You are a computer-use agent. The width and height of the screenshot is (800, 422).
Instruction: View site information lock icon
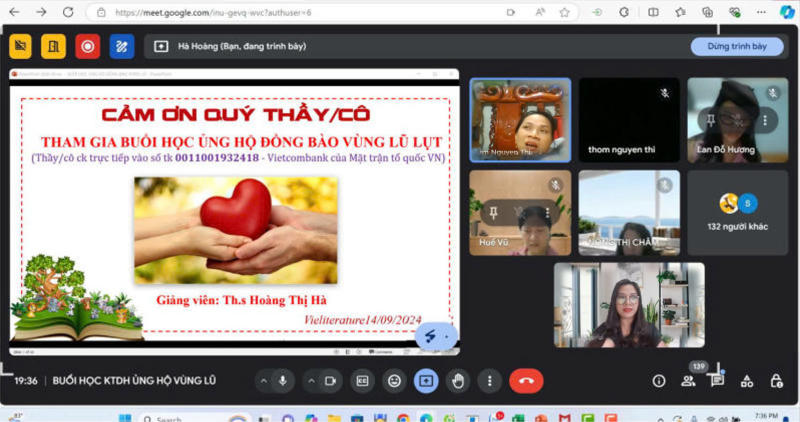tap(102, 12)
